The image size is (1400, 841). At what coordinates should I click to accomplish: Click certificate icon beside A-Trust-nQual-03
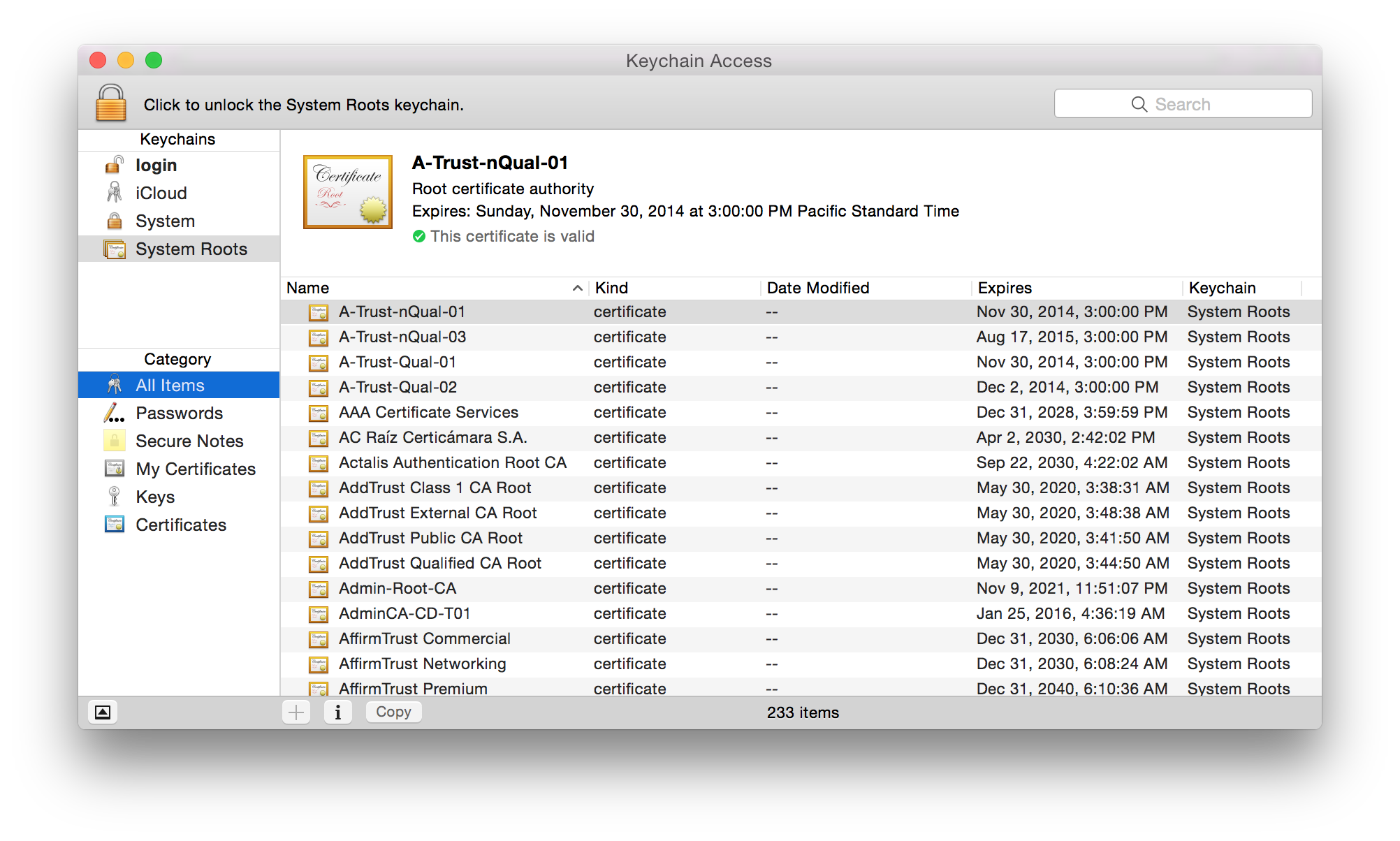pos(319,337)
